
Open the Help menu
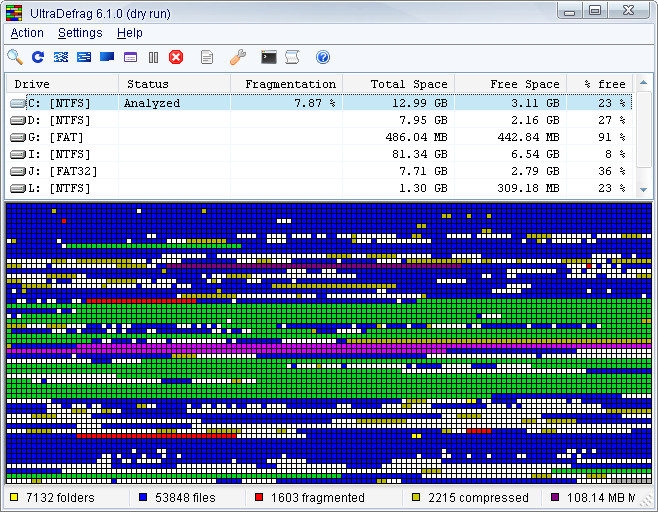pos(130,33)
